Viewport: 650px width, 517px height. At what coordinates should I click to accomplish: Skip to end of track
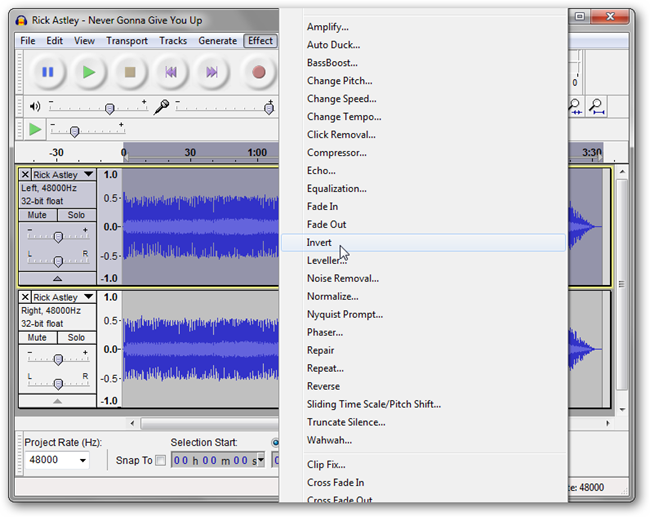point(212,72)
